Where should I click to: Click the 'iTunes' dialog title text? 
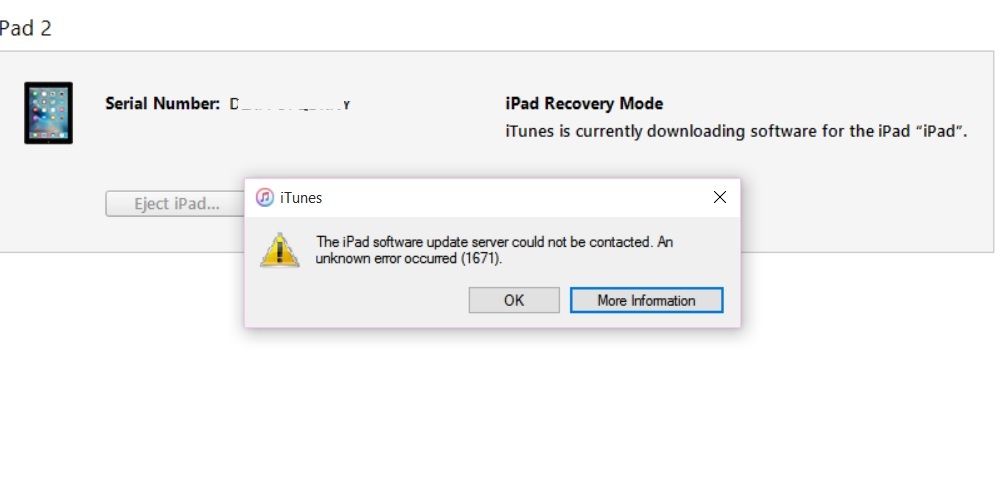click(x=301, y=198)
